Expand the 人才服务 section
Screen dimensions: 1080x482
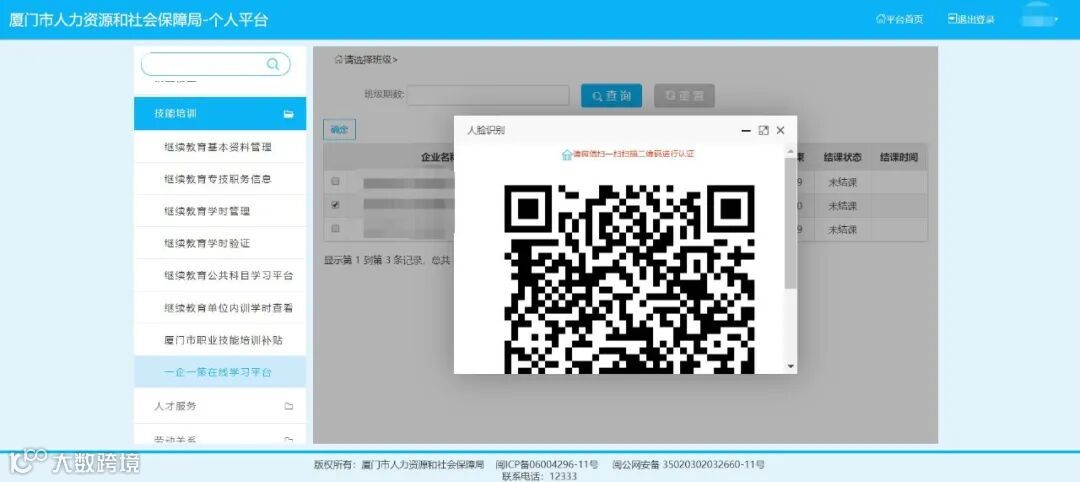[x=220, y=406]
